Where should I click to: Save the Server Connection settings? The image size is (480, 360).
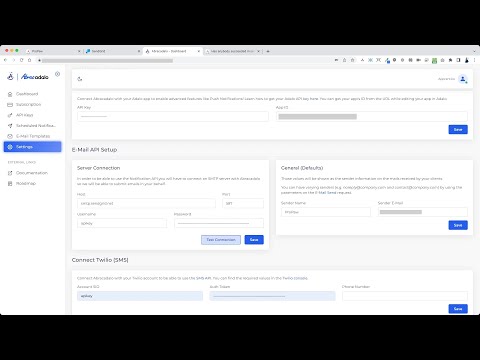(254, 240)
